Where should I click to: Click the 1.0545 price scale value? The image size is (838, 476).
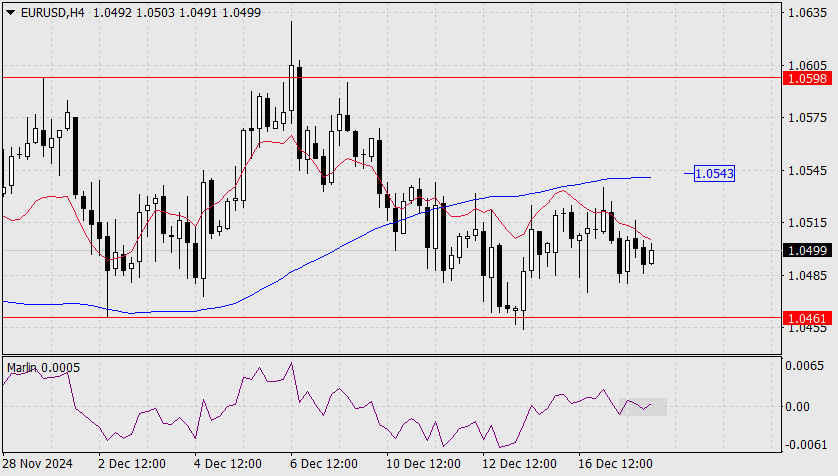click(x=808, y=170)
